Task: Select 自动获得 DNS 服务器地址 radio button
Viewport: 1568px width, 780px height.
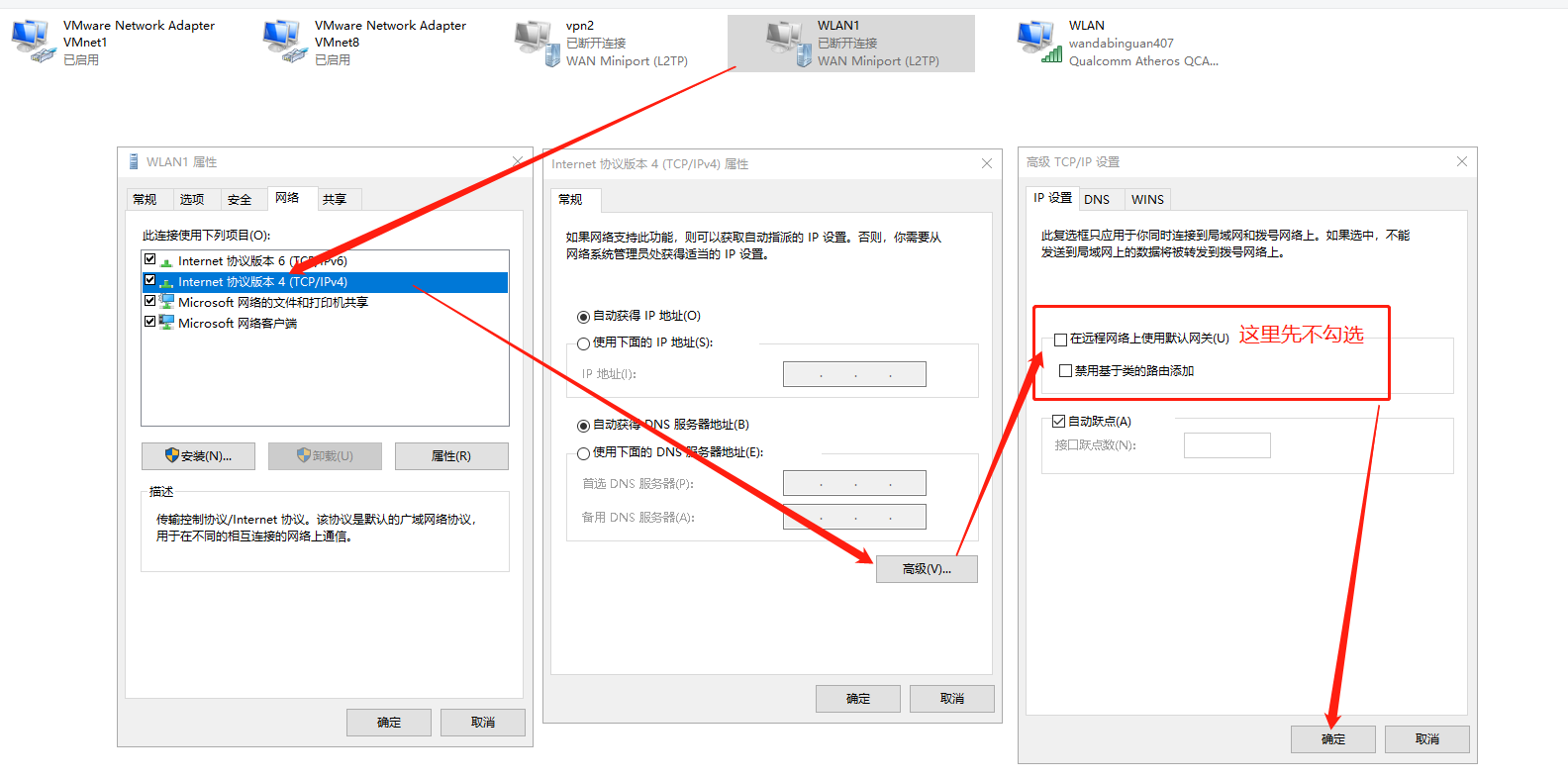Action: 583,426
